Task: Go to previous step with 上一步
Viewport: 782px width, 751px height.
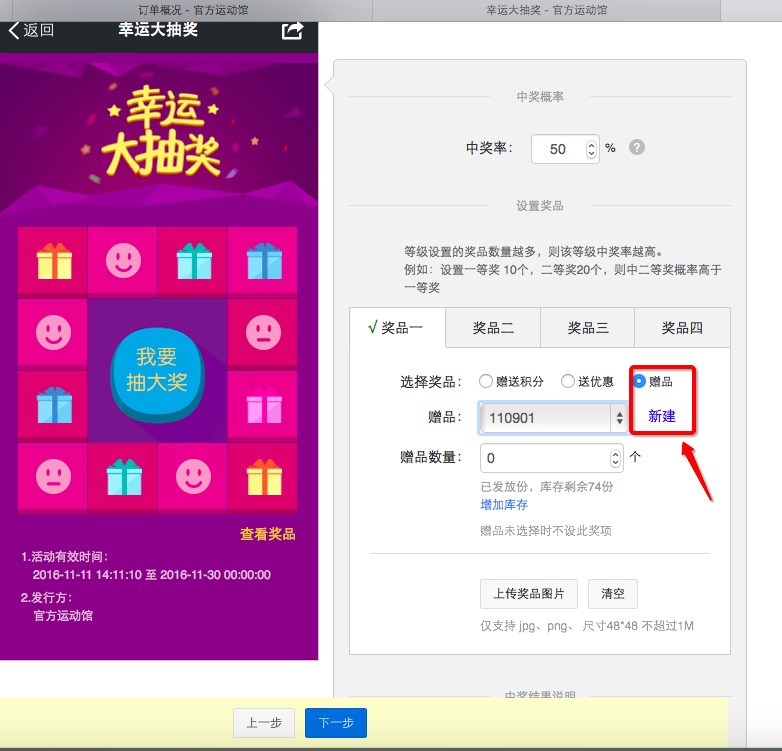Action: coord(264,723)
